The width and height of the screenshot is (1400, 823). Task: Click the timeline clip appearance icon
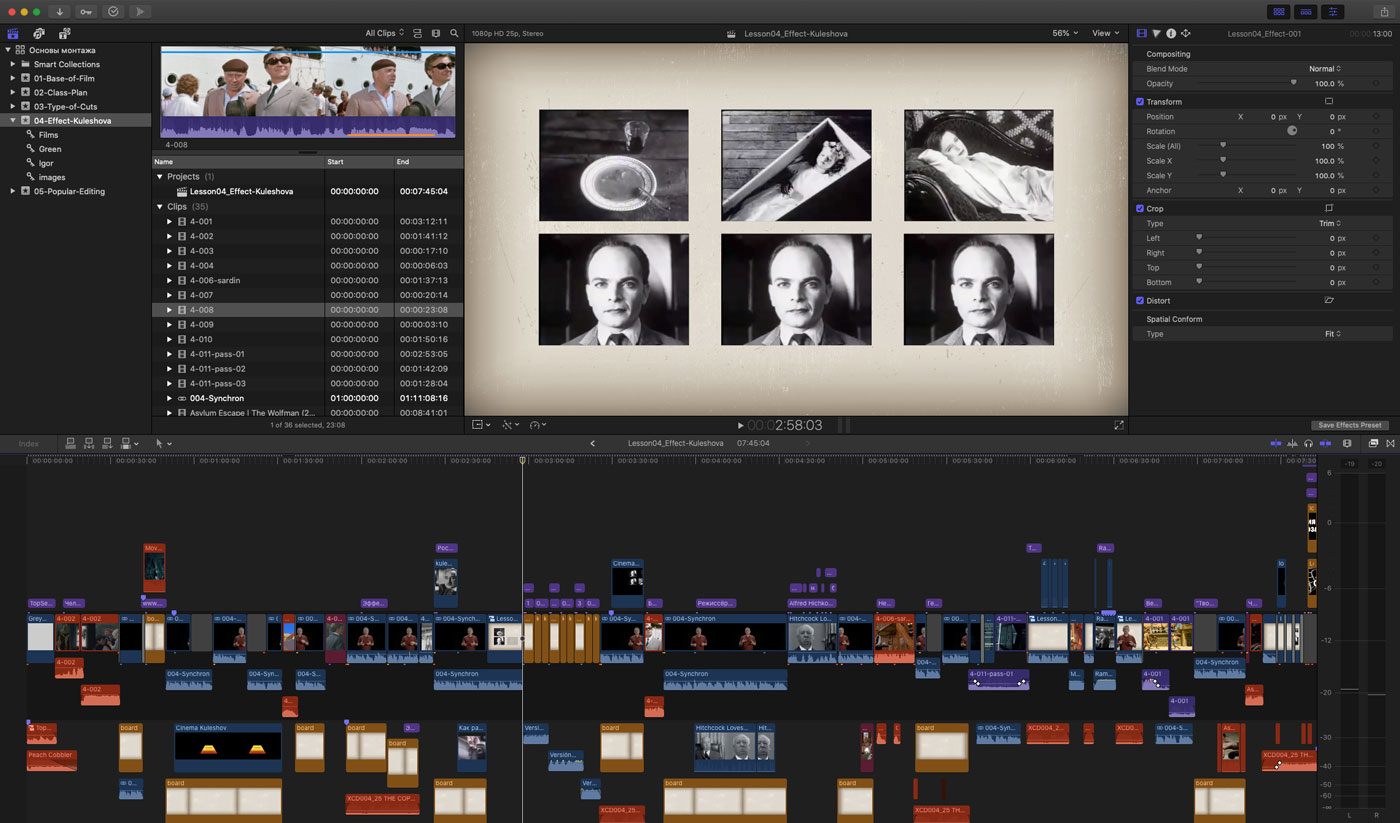(x=1347, y=443)
